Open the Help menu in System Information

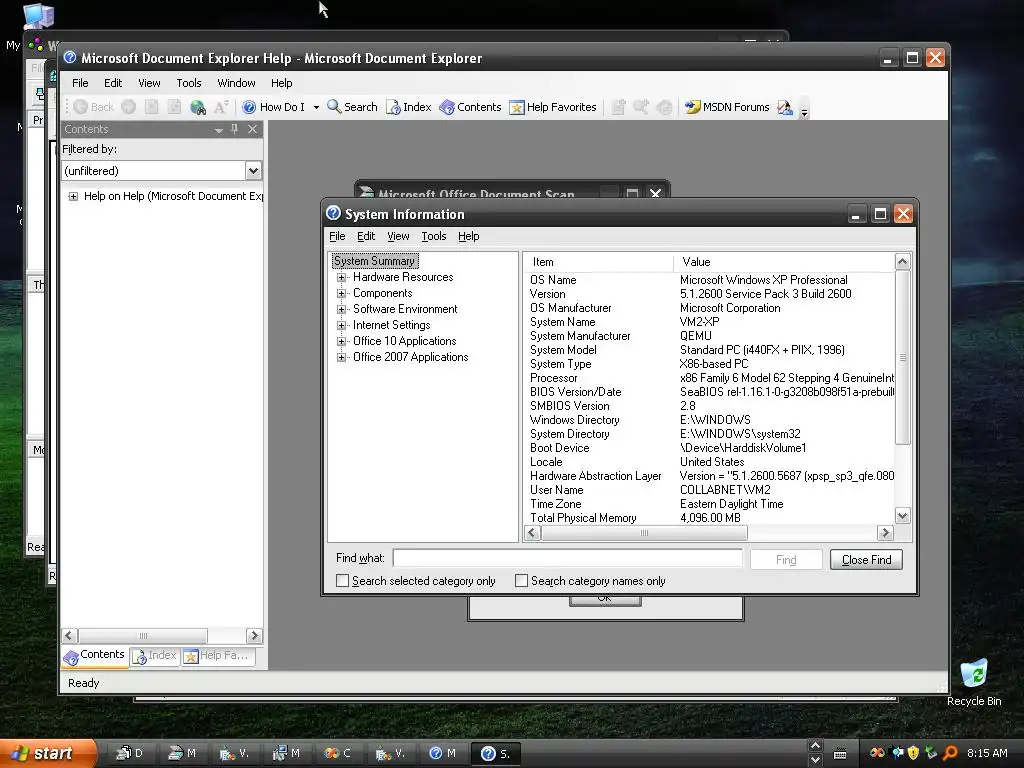pyautogui.click(x=468, y=236)
